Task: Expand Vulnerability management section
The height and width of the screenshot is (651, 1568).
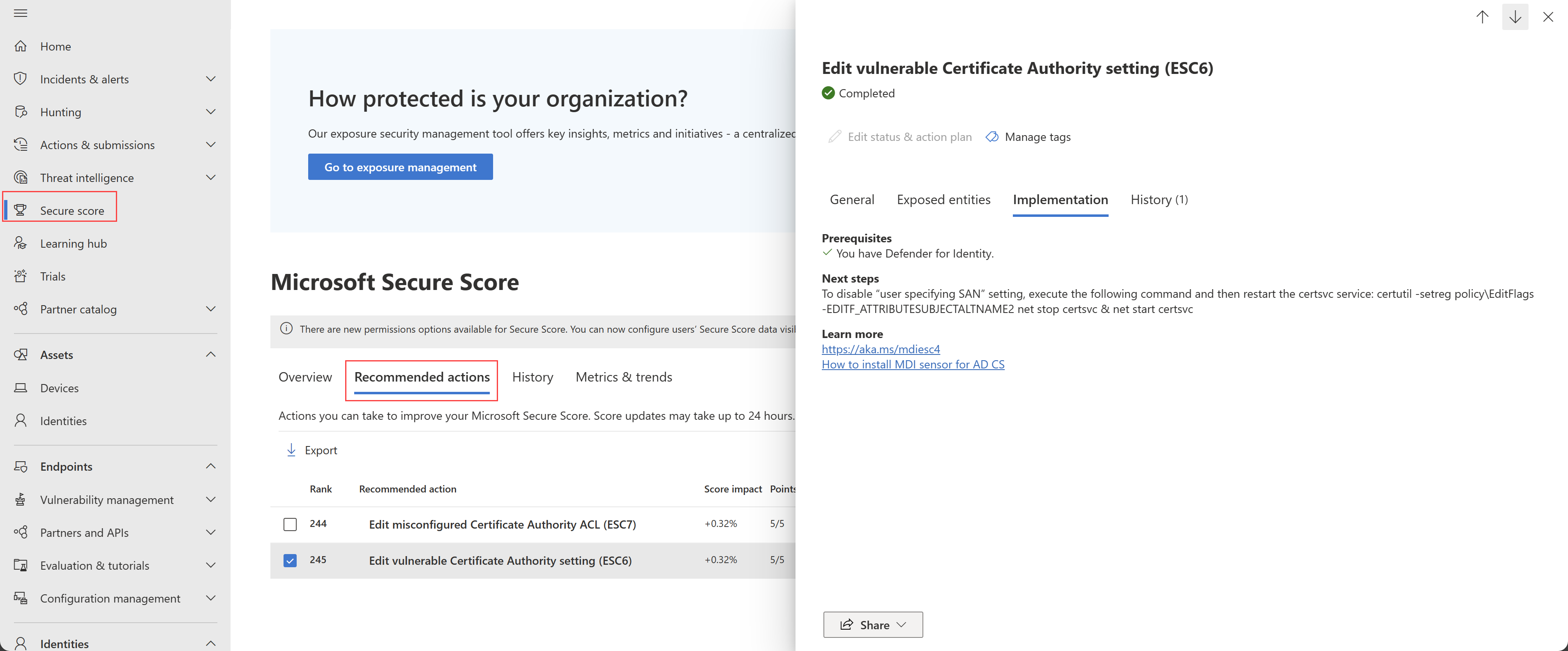Action: 211,499
